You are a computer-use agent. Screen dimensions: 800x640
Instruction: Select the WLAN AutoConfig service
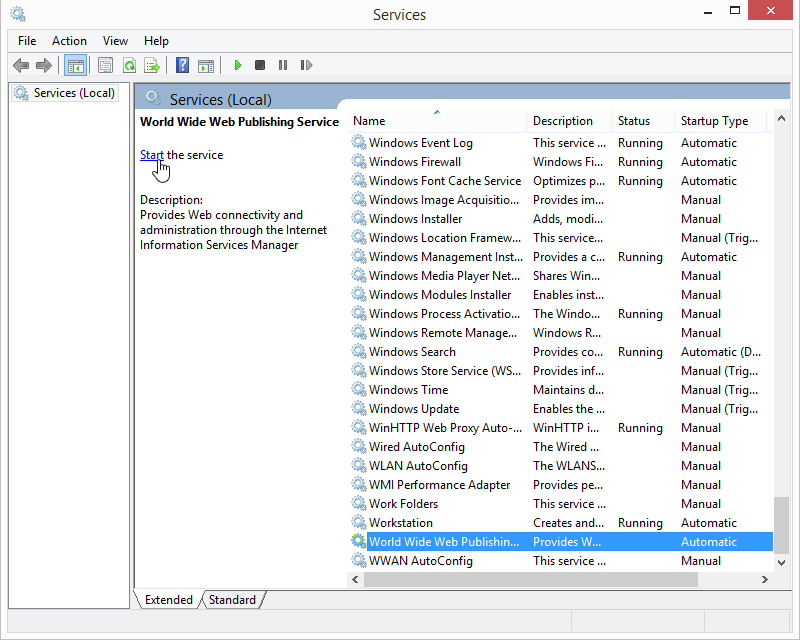pos(560,465)
